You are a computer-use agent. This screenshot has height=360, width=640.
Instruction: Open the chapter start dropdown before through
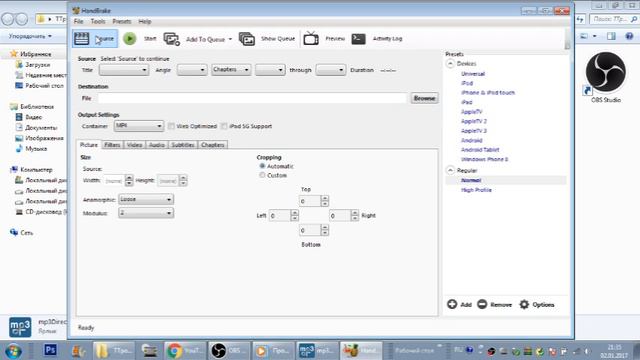pyautogui.click(x=270, y=70)
